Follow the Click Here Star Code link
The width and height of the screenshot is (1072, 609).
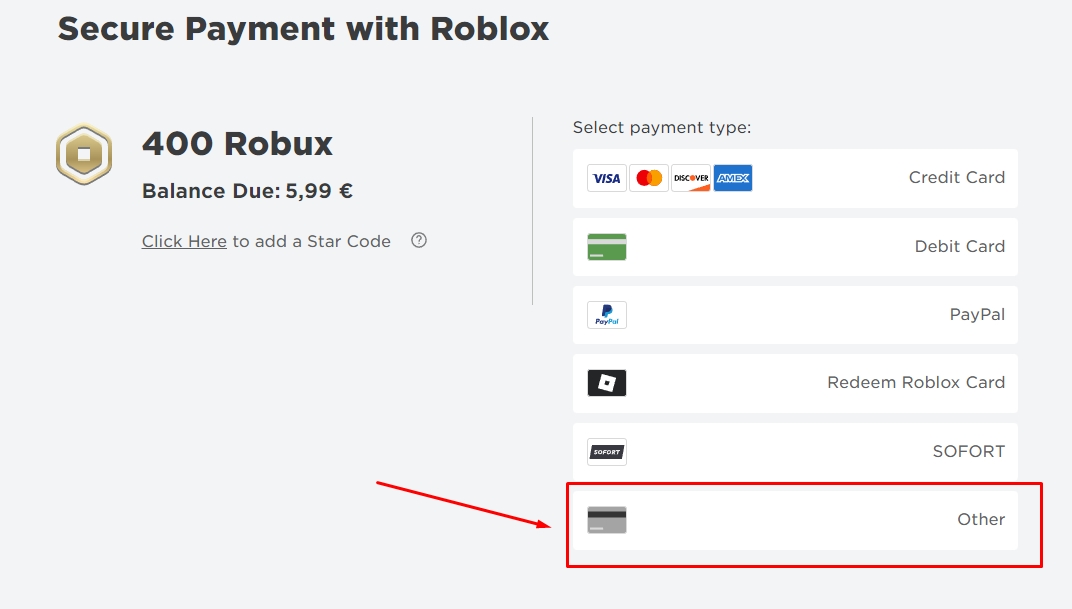[184, 241]
